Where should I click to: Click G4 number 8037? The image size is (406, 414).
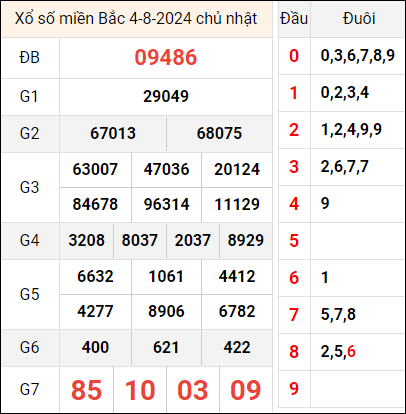click(139, 240)
